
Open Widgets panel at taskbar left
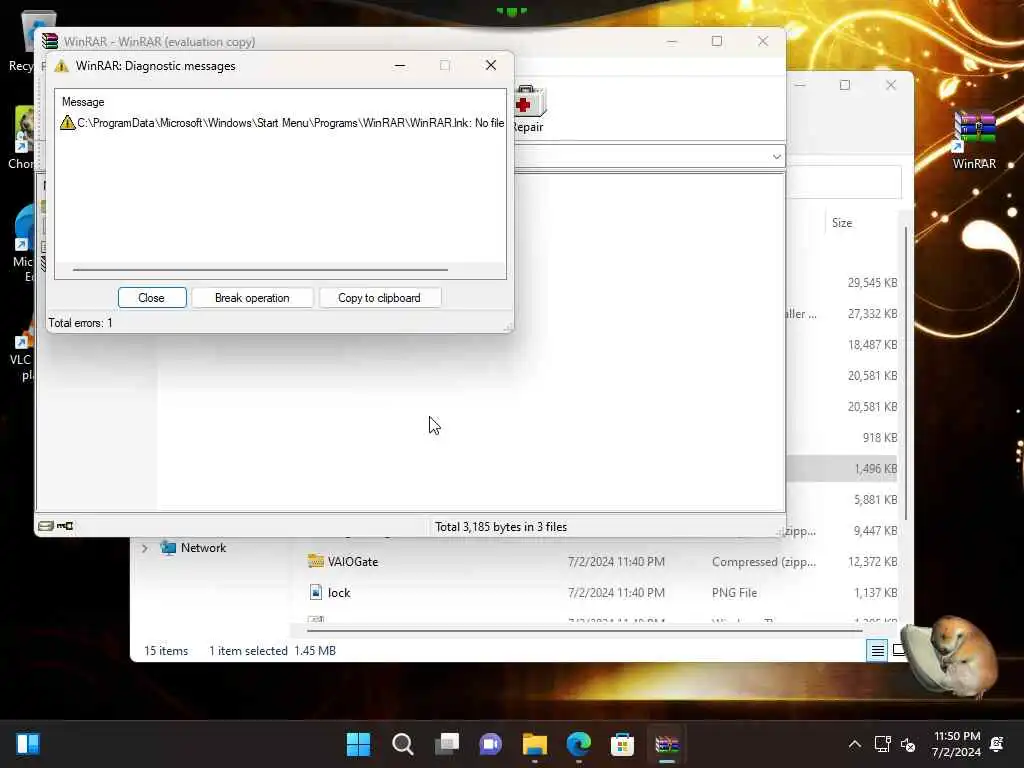point(28,744)
